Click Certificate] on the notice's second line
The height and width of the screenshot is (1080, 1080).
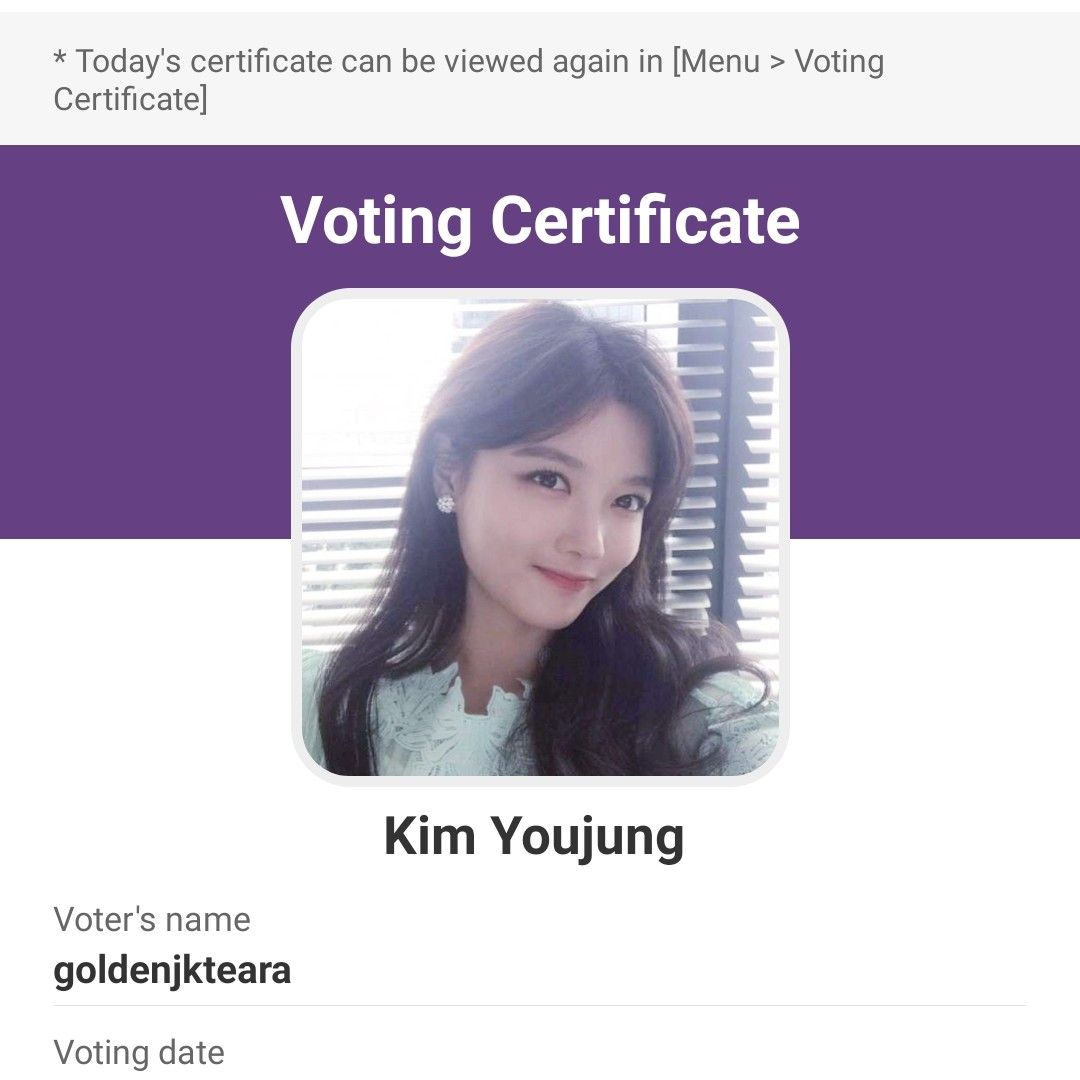131,100
